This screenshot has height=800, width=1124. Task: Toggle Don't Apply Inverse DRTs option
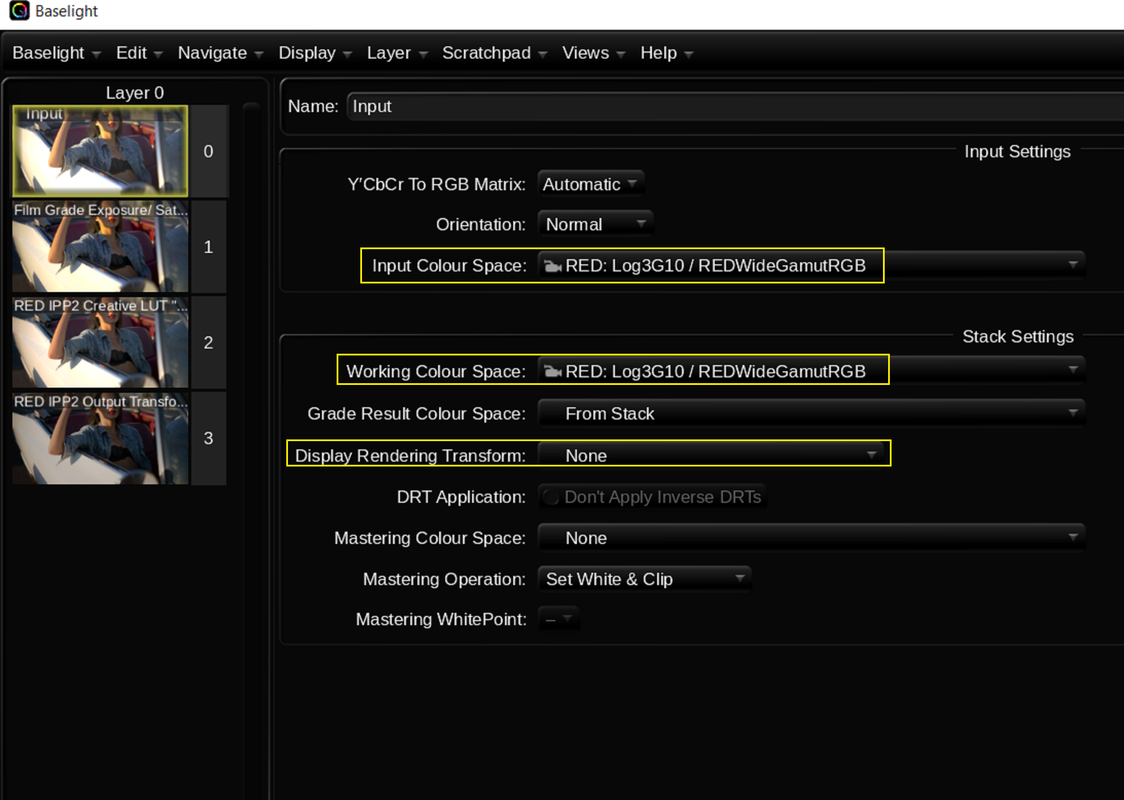(x=652, y=497)
